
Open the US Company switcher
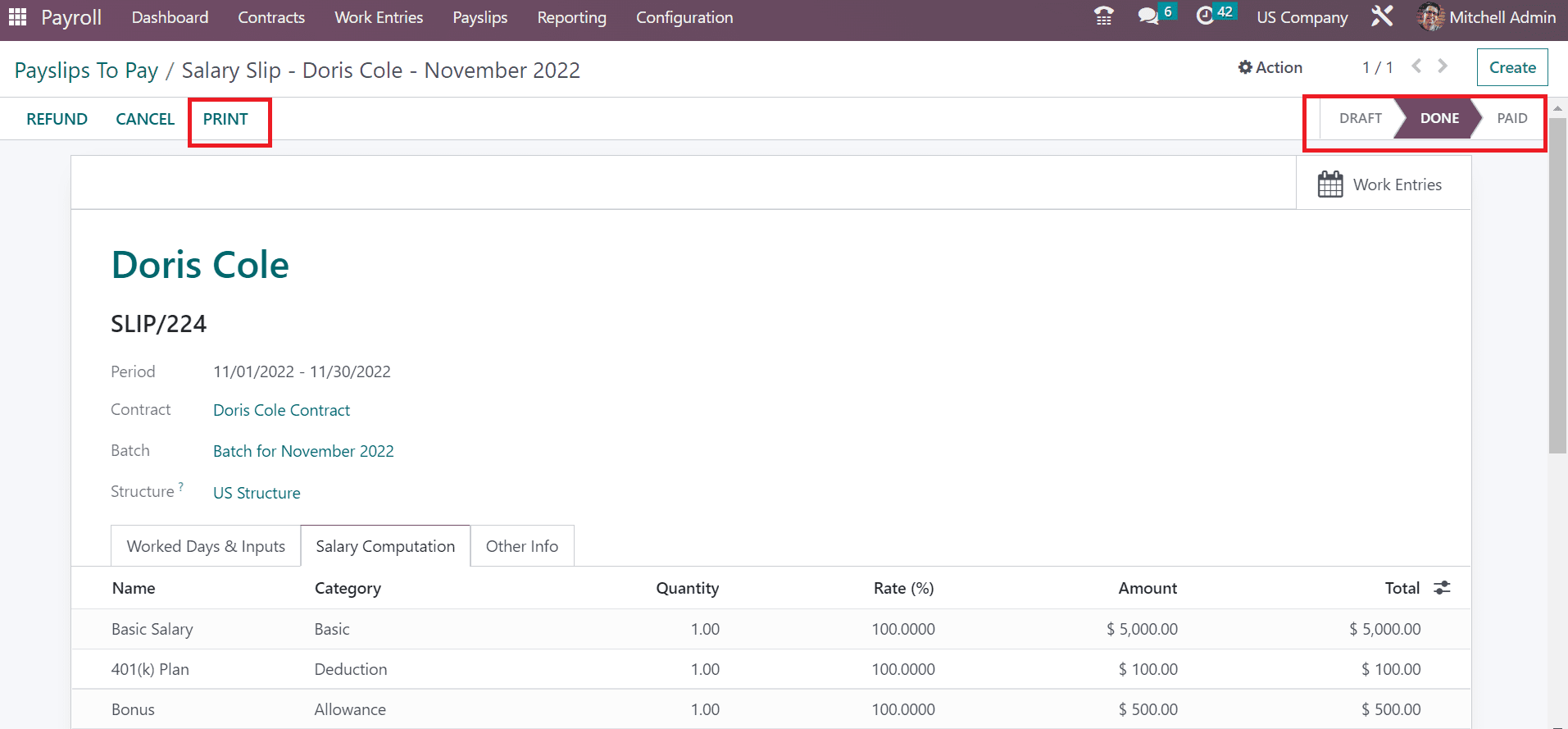point(1302,17)
